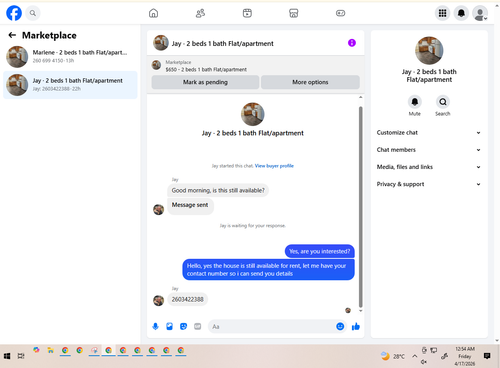The image size is (500, 368).
Task: Open Facebook search magnifier
Action: (x=33, y=13)
